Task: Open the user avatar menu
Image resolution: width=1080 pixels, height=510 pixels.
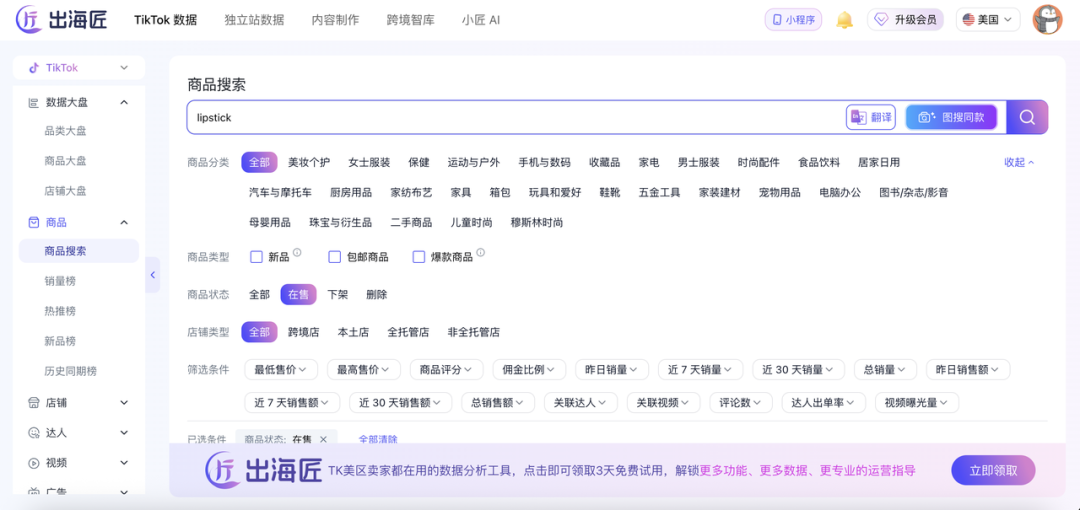Action: 1047,19
